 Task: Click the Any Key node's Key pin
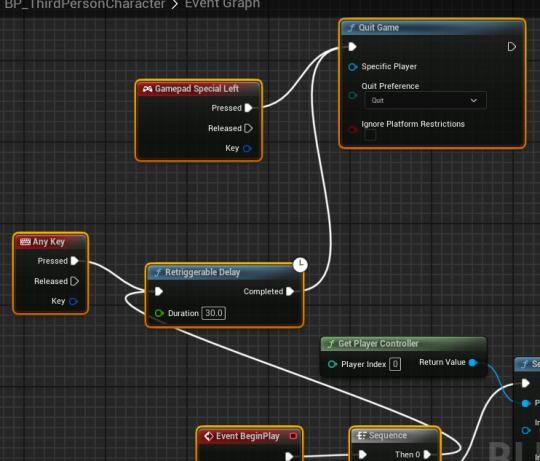point(73,301)
